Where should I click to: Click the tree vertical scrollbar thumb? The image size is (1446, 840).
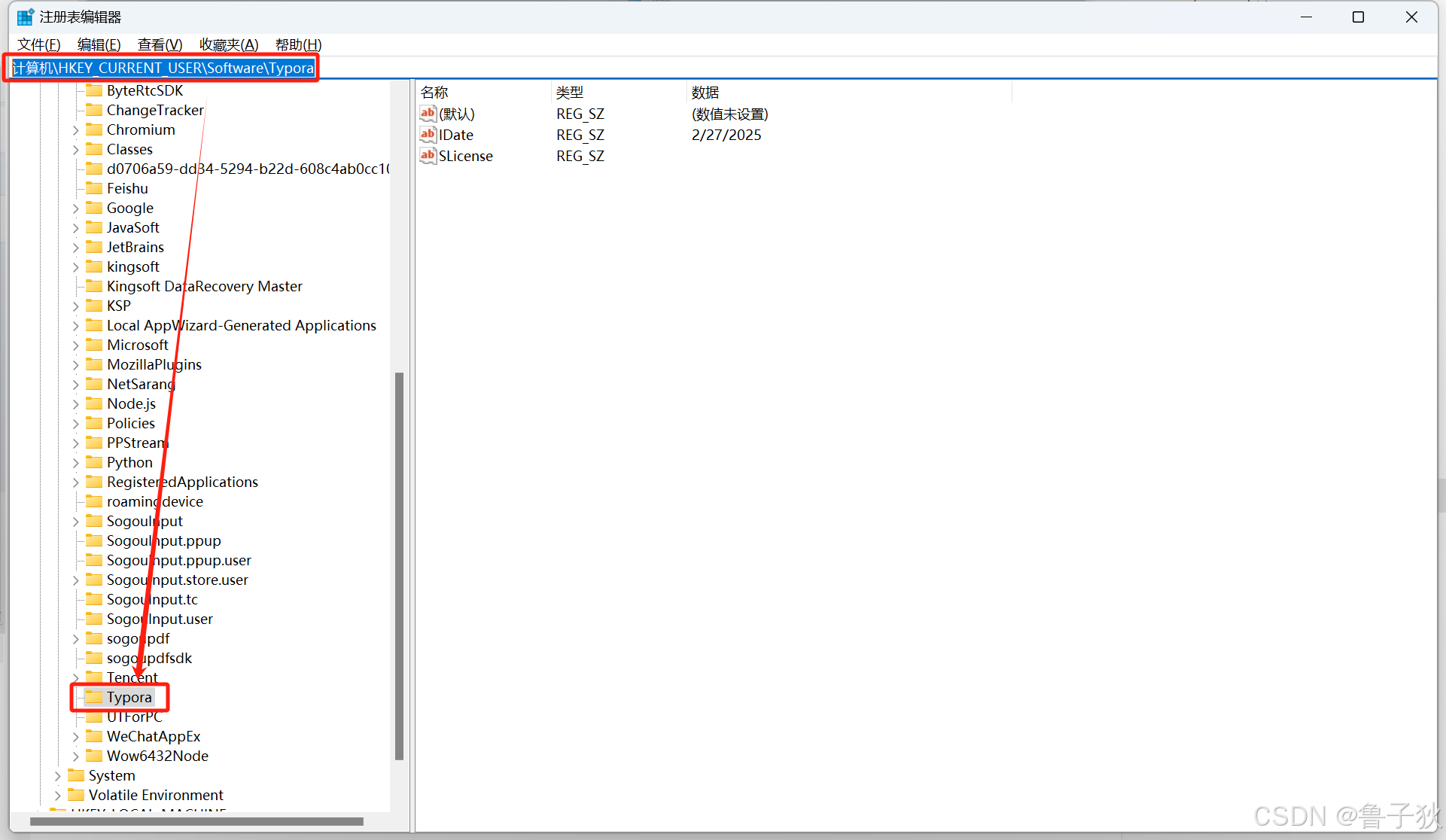coord(399,565)
